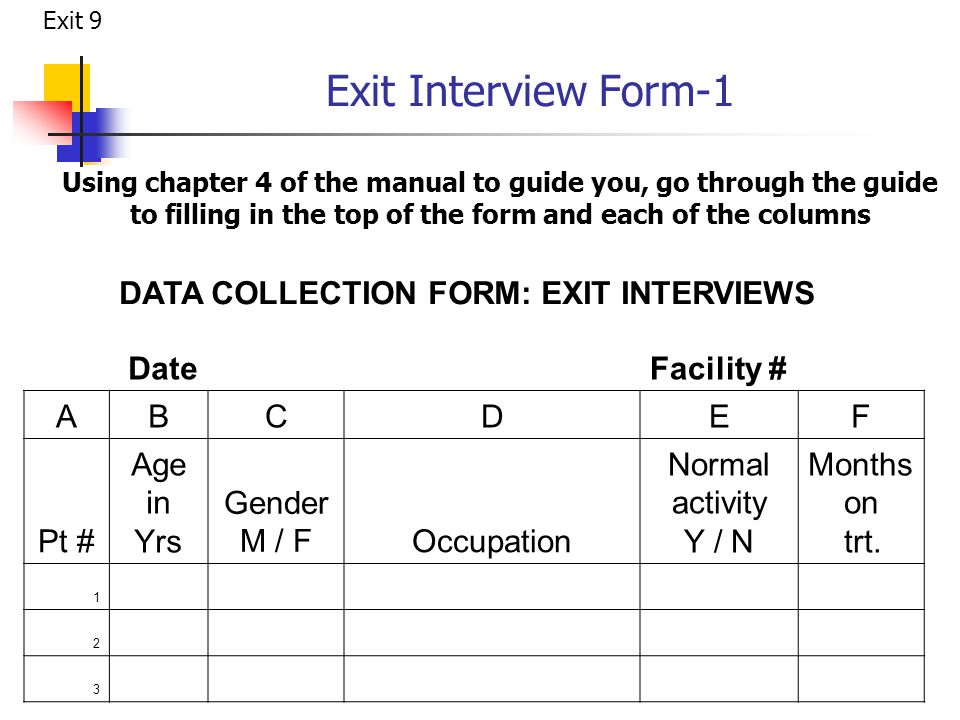The width and height of the screenshot is (960, 720).
Task: Click the empty Gender cell in row 3
Action: 276,679
